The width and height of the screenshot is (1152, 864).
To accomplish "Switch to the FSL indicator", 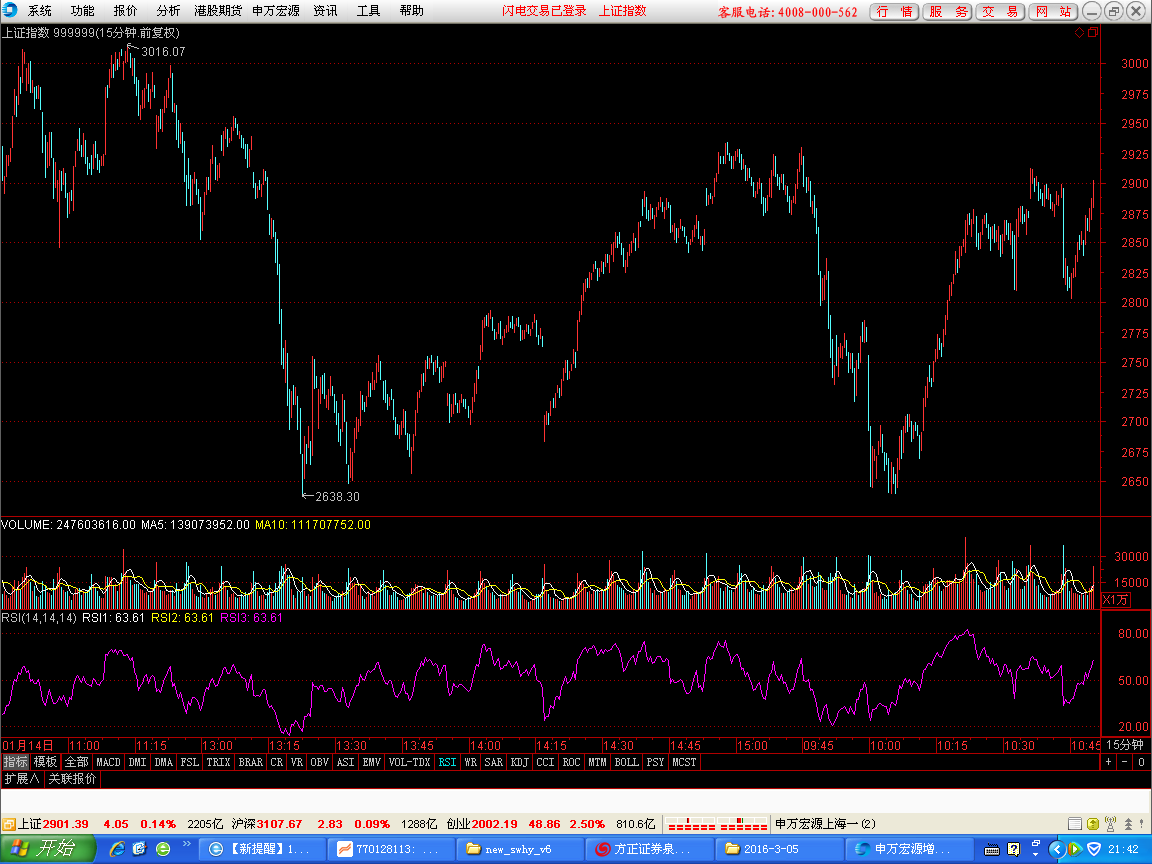I will [190, 762].
